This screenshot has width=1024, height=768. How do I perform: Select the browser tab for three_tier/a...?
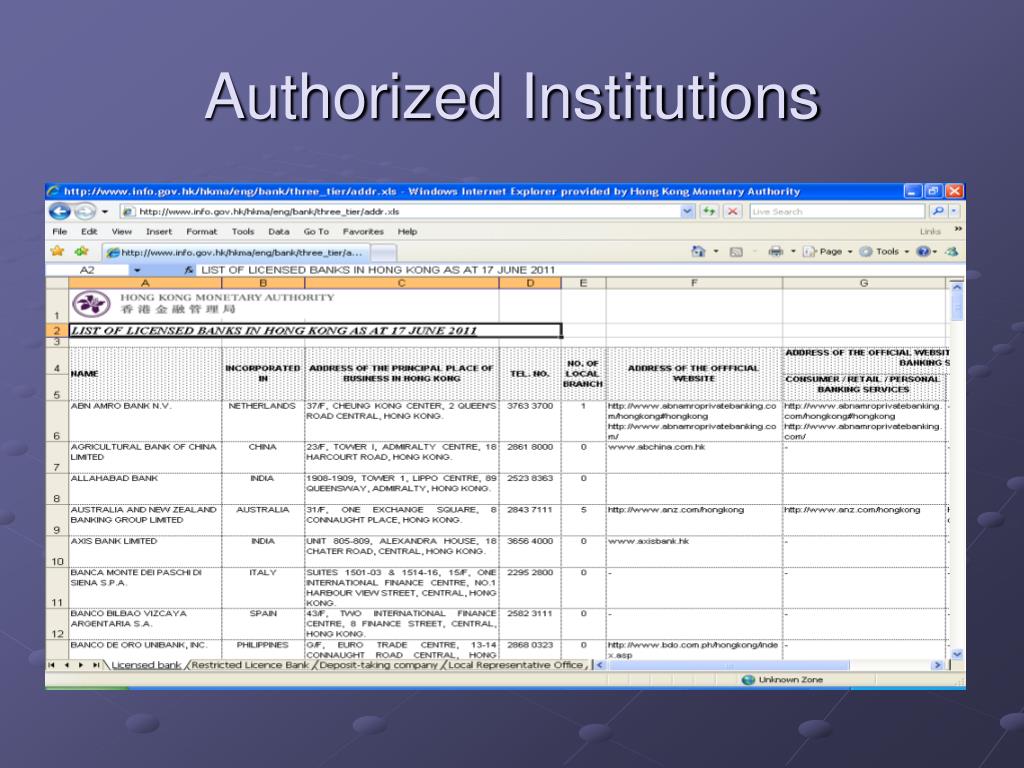[235, 252]
